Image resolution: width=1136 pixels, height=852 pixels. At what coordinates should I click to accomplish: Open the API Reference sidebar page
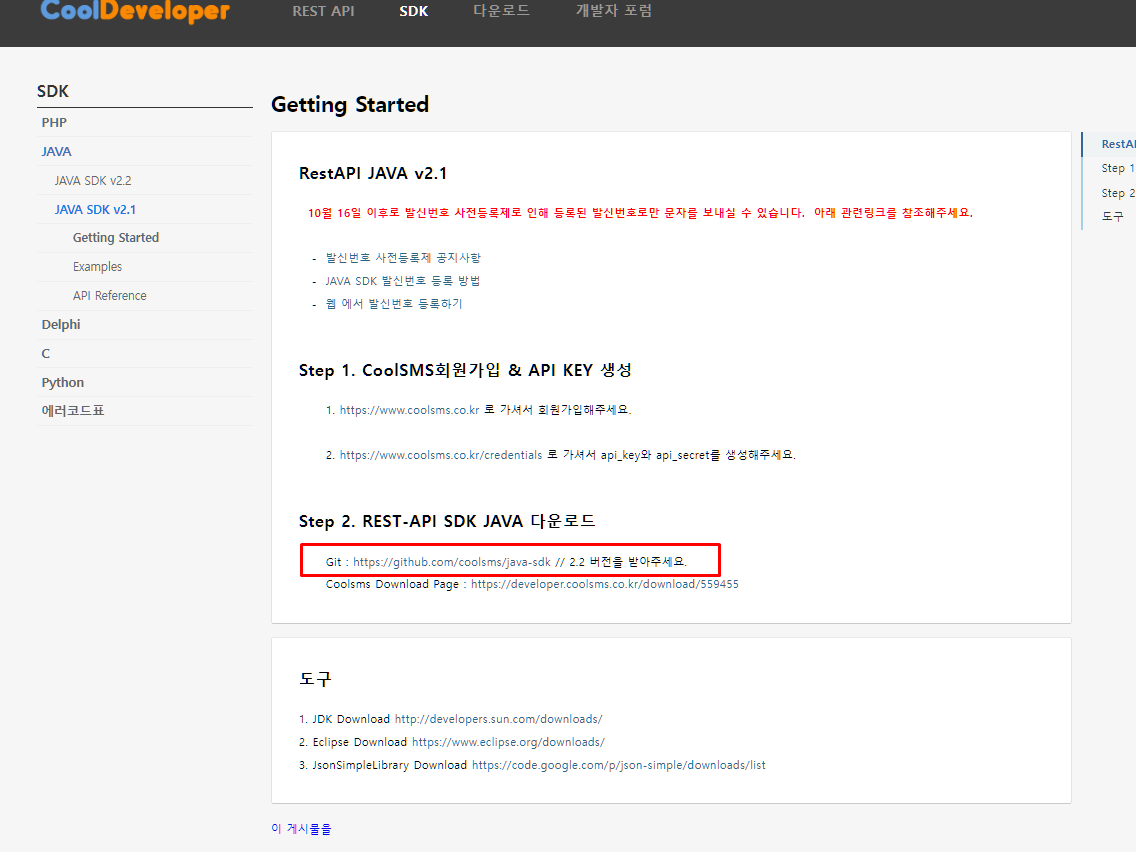point(109,296)
